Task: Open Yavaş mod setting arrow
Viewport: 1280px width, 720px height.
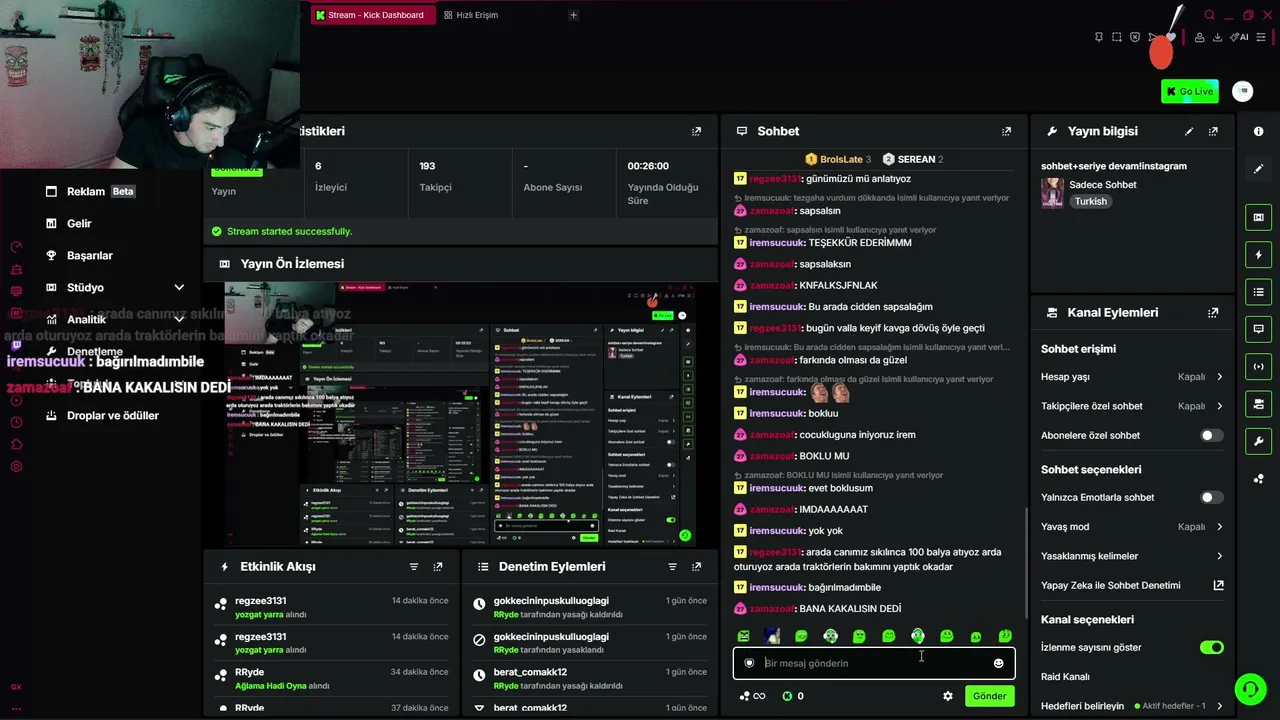Action: (x=1219, y=527)
